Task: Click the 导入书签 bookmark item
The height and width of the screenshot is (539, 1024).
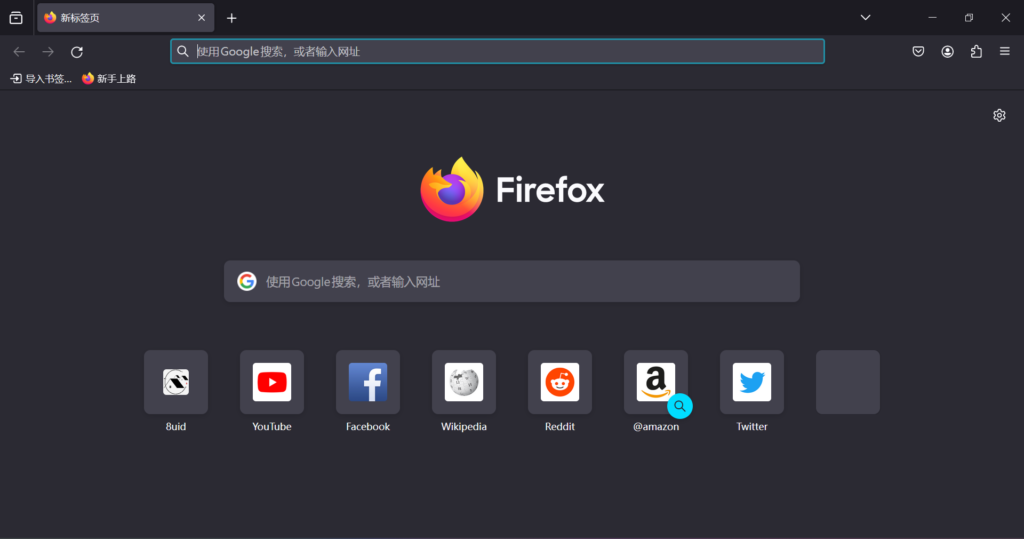Action: tap(41, 78)
